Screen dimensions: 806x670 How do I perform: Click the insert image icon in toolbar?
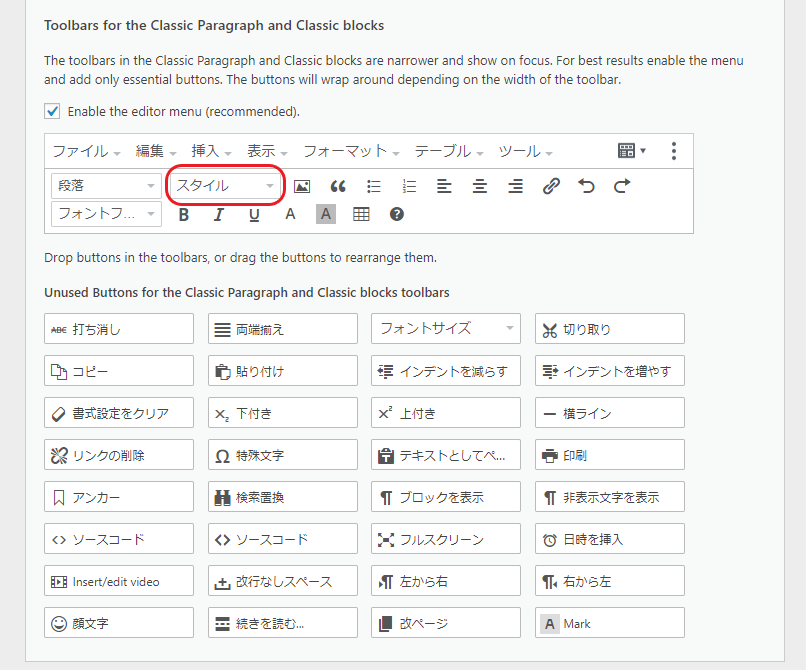pos(302,186)
